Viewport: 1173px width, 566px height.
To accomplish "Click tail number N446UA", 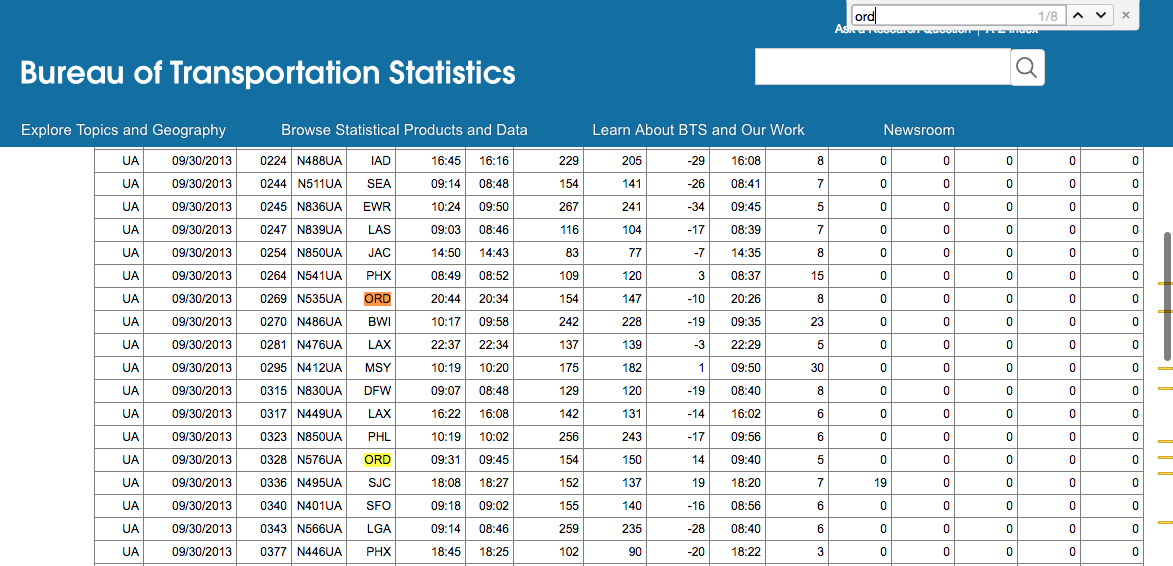I will tap(319, 552).
